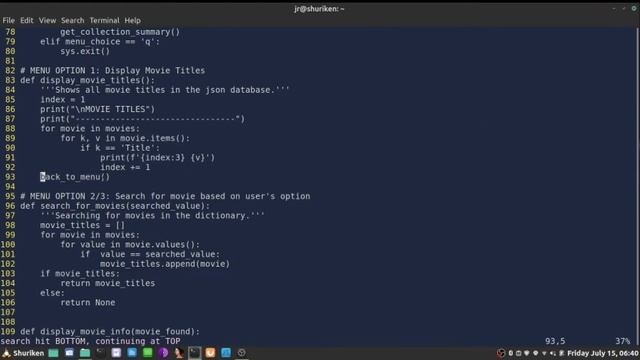Screen dimensions: 640x360
Task: Click the gray circular icon at taskbar end
Action: click(x=242, y=353)
